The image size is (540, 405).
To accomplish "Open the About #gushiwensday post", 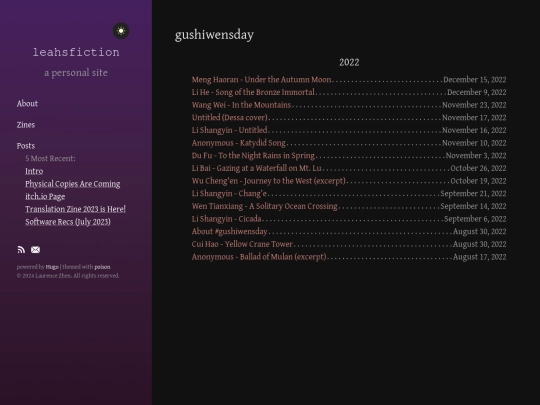I will point(230,231).
